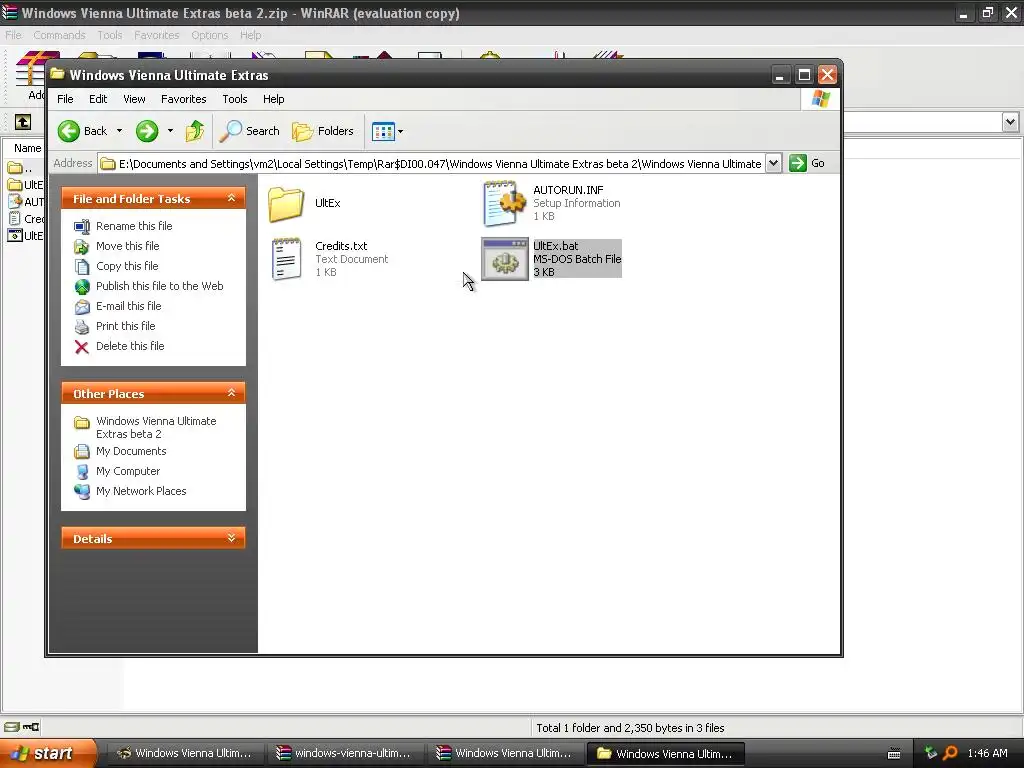Go up one folder level icon
1024x768 pixels.
click(x=195, y=131)
